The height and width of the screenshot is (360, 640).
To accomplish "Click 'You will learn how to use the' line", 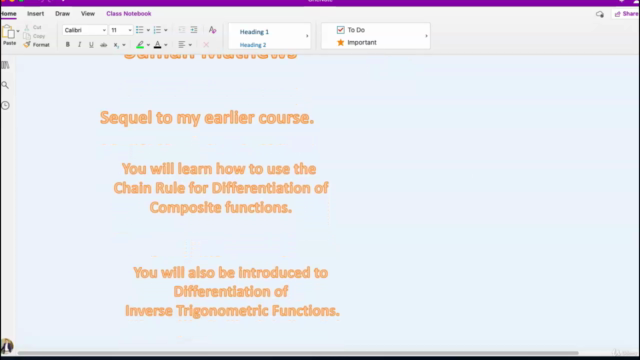I will [x=219, y=169].
